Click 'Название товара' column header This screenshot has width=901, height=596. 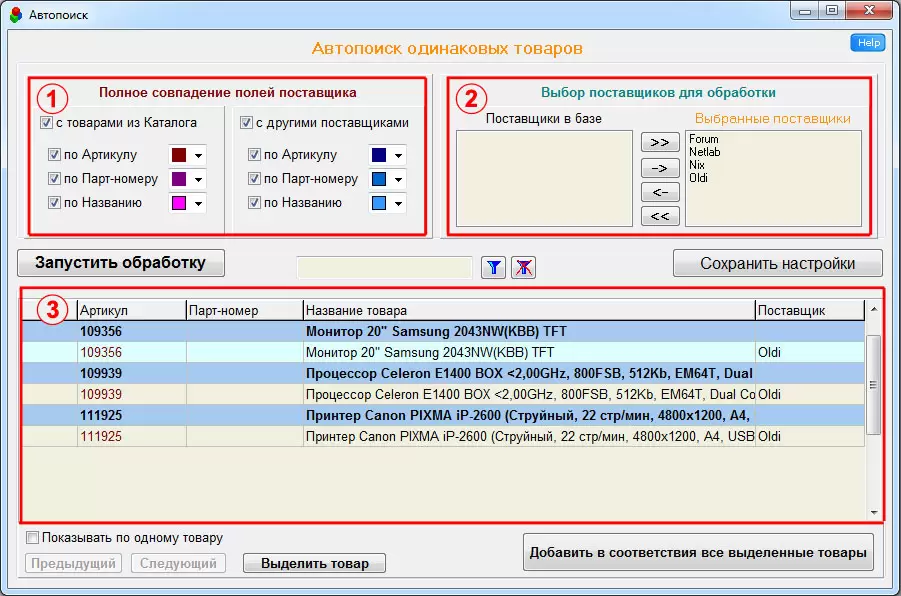tap(528, 311)
